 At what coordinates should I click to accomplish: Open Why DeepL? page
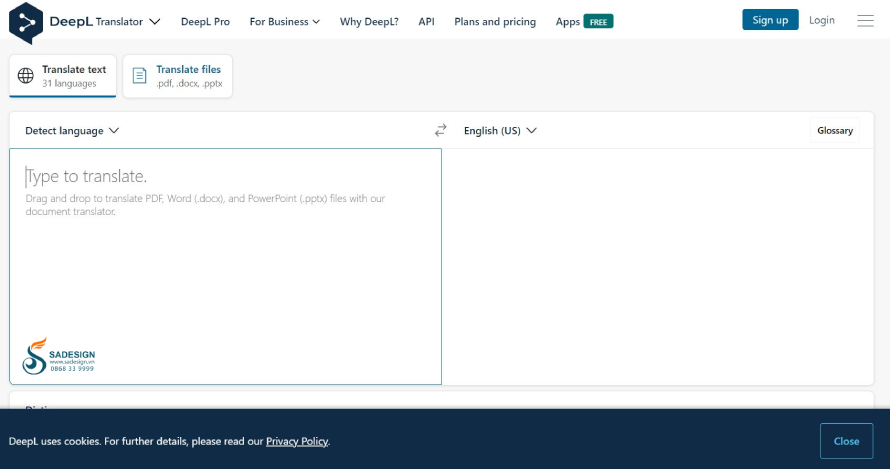pos(369,22)
